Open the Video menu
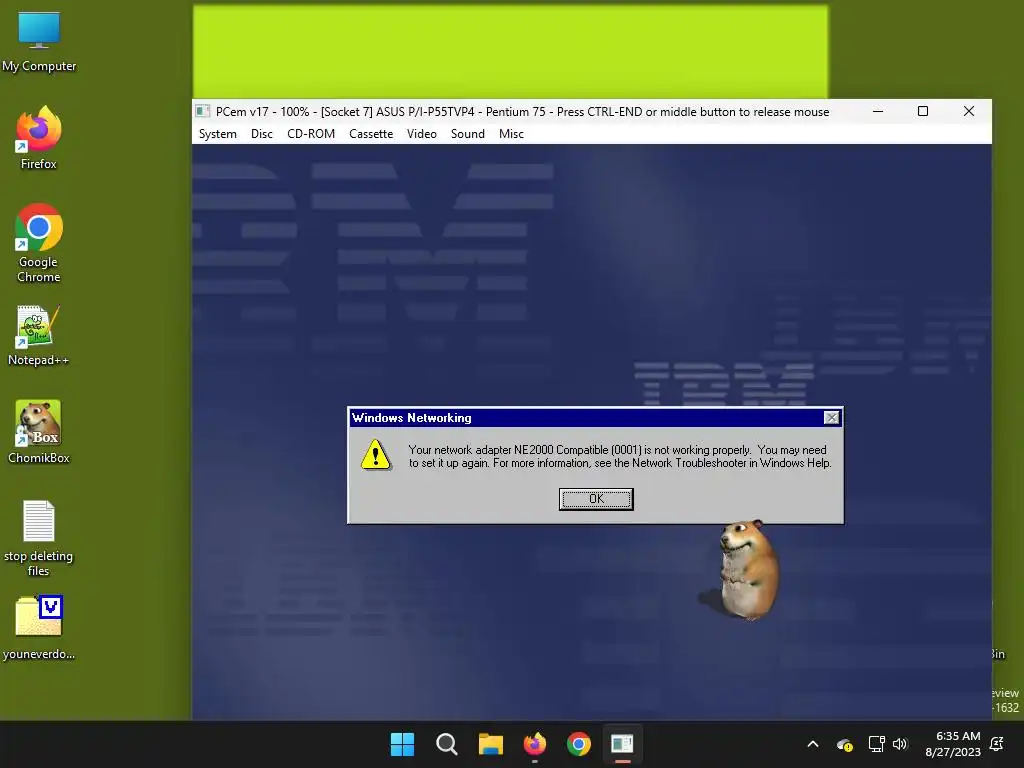This screenshot has height=768, width=1024. pos(421,134)
